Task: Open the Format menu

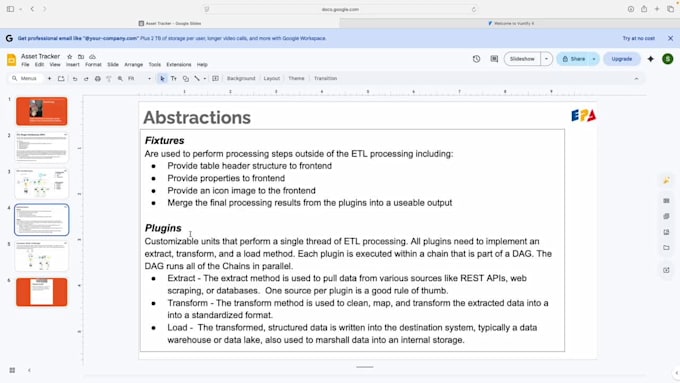Action: [93, 65]
